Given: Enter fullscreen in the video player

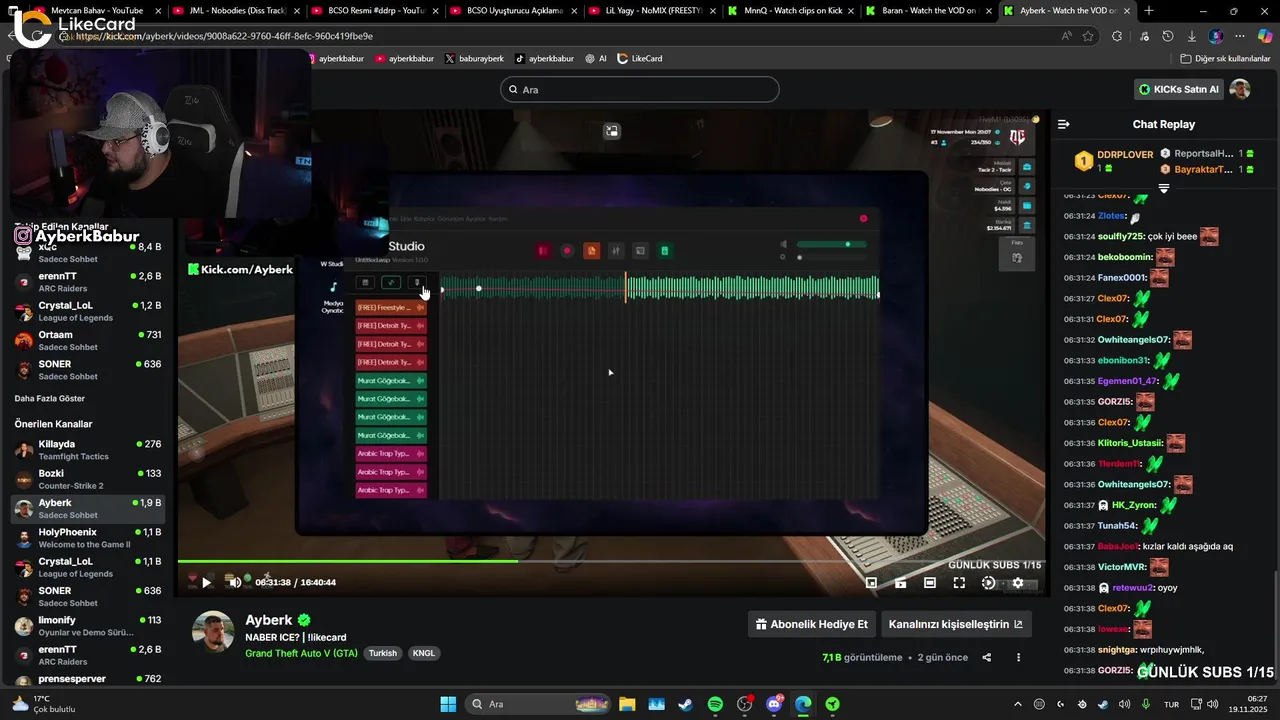Looking at the screenshot, I should point(959,583).
